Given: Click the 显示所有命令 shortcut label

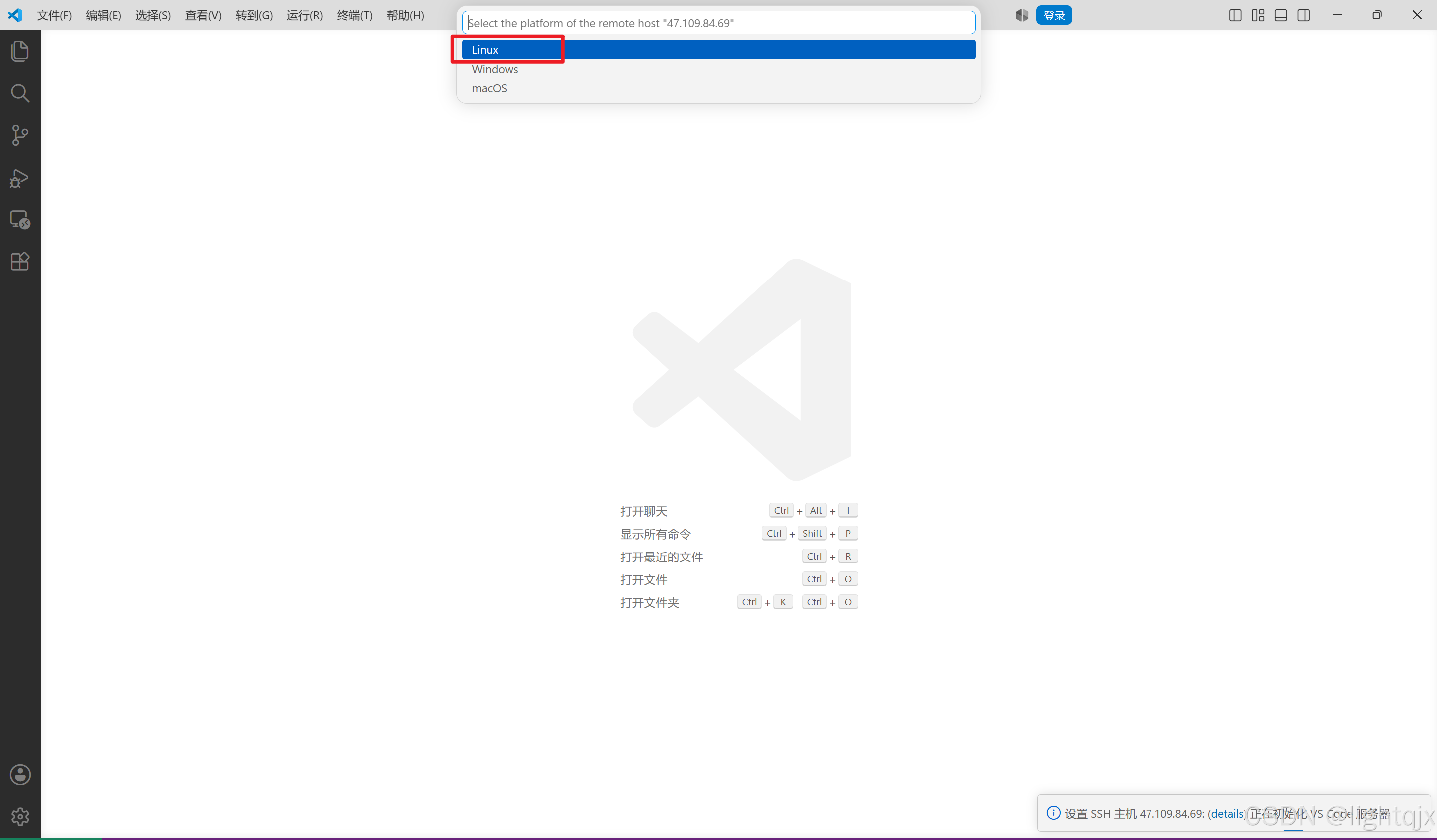Looking at the screenshot, I should pyautogui.click(x=656, y=534).
